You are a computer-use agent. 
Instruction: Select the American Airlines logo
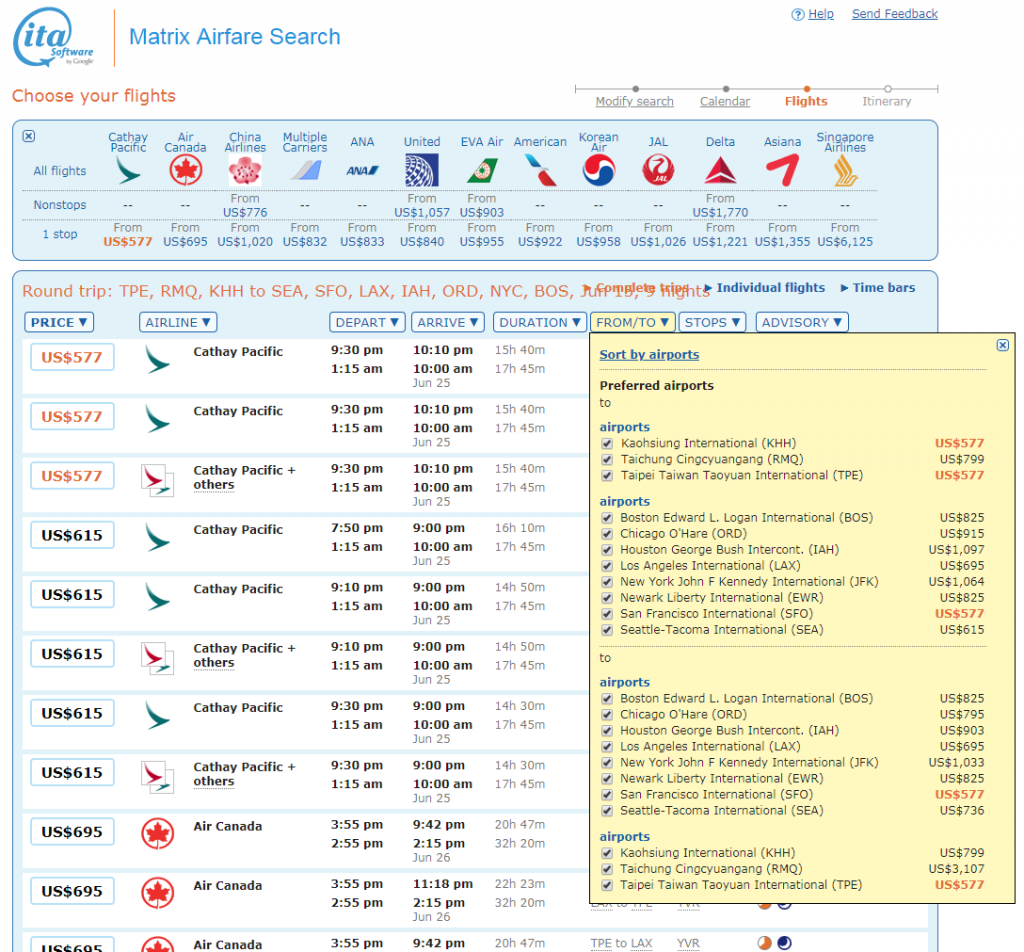tap(540, 170)
